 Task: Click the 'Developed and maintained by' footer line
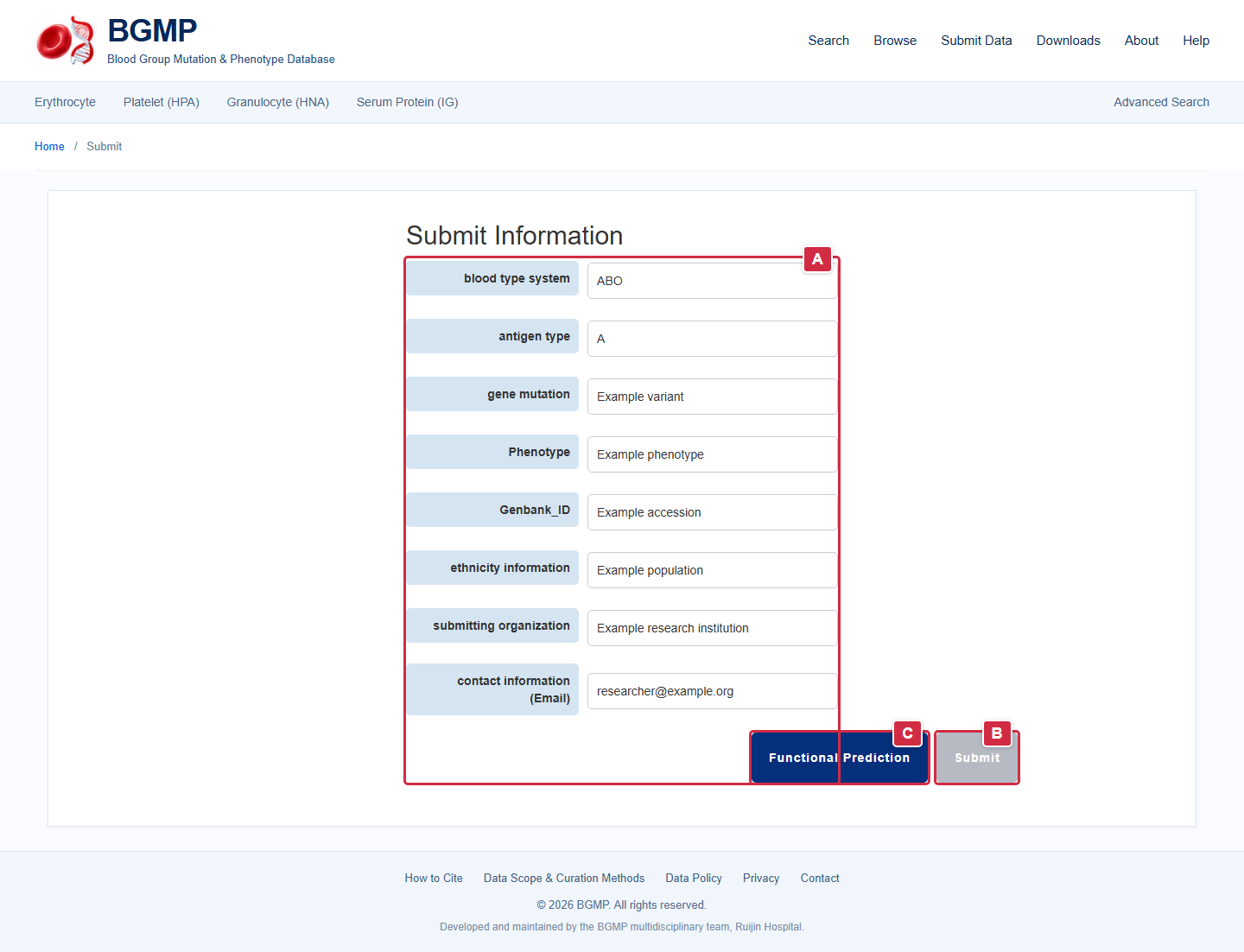(622, 927)
